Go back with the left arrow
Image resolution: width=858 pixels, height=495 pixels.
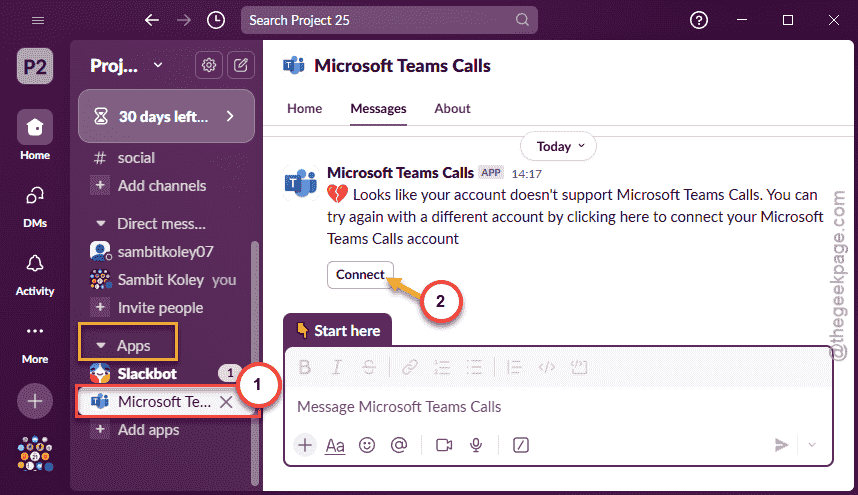click(x=152, y=20)
